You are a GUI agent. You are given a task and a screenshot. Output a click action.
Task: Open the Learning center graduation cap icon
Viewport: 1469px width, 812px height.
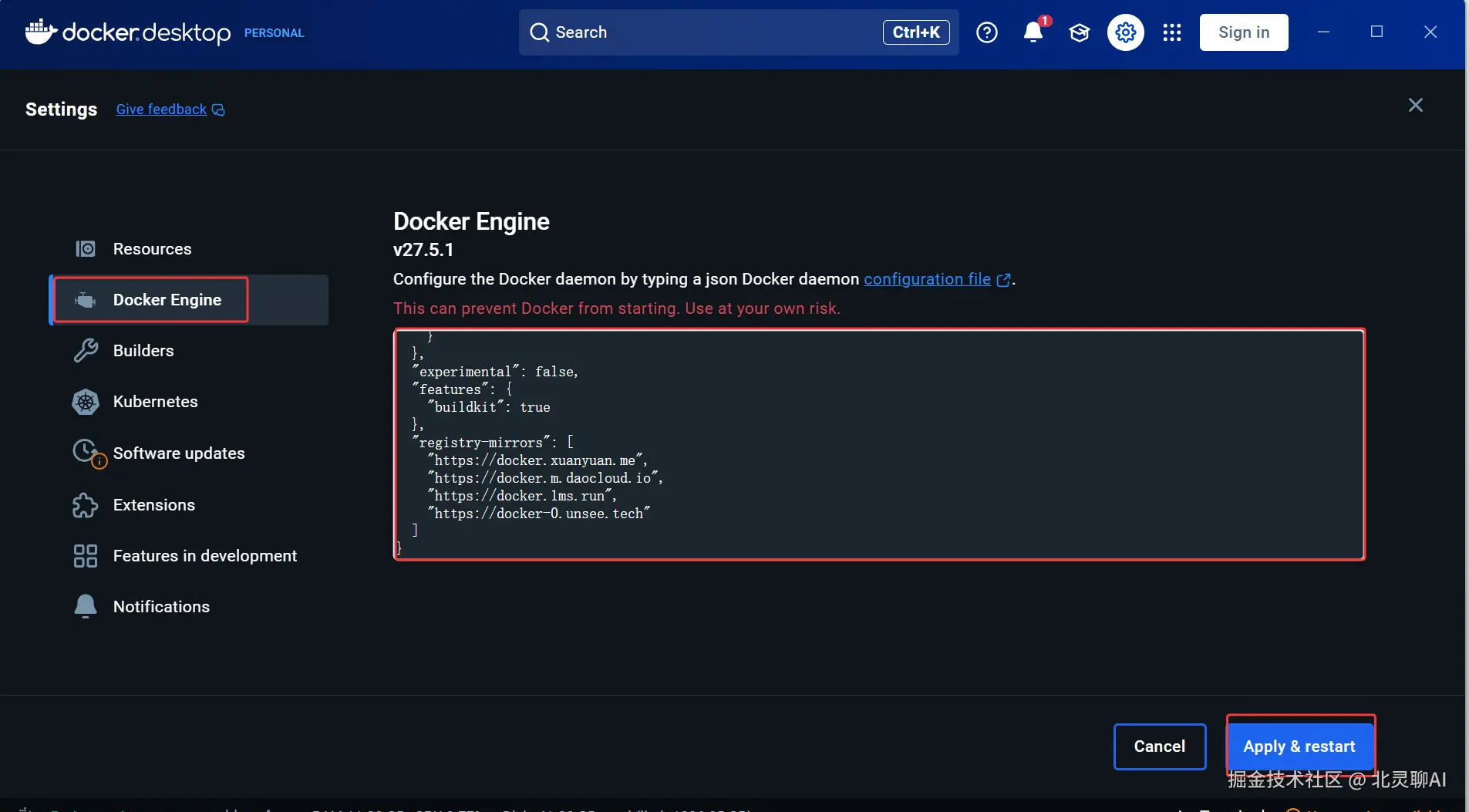coord(1080,32)
